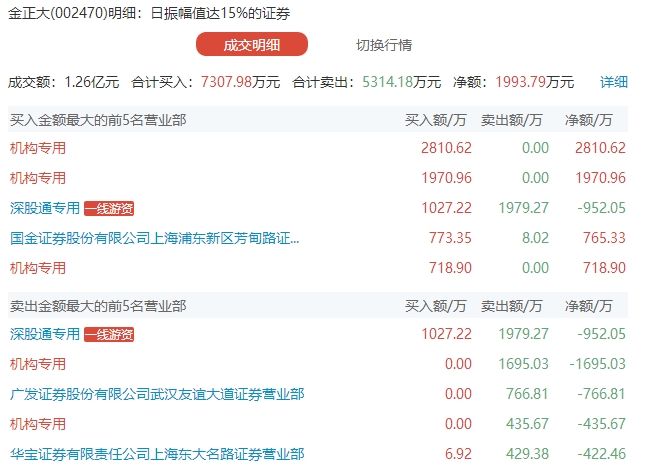
Task: Click the 净额 value 1993.79万元
Action: tap(535, 82)
